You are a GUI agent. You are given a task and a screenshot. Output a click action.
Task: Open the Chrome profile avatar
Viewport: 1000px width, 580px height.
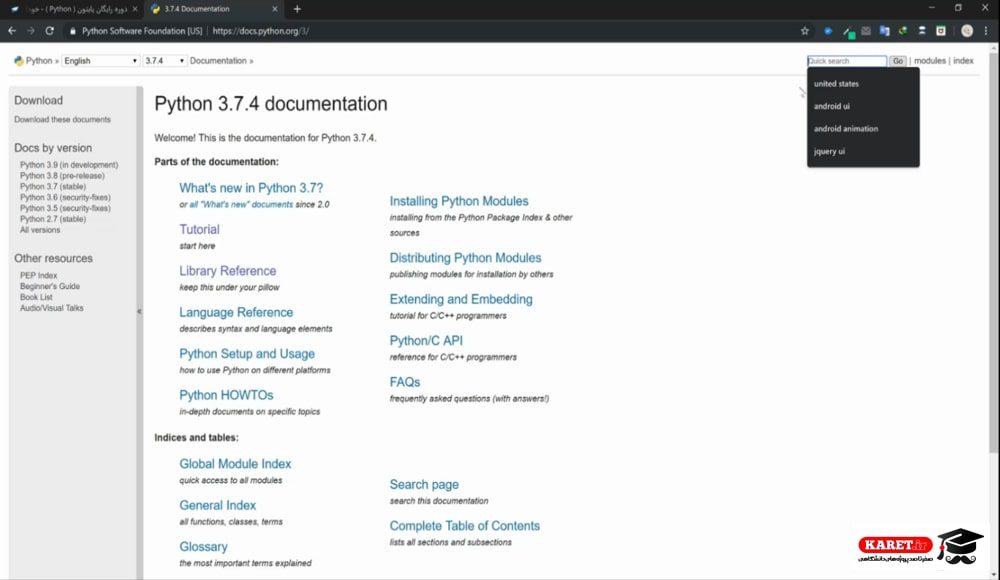(967, 31)
